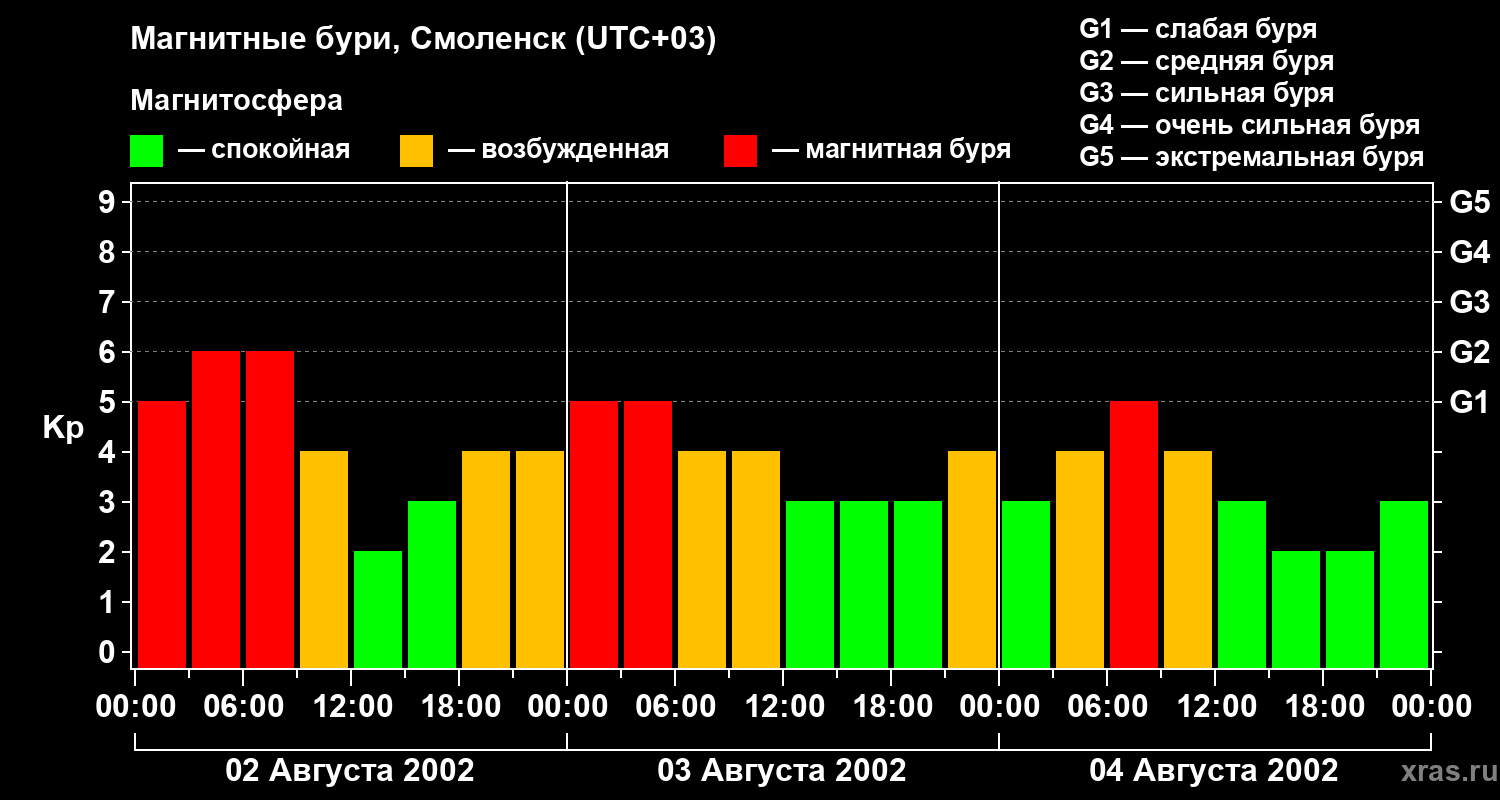Click the last green bar of 04 August (Kp 3)
Screen dimensions: 1500x800
pos(1404,584)
